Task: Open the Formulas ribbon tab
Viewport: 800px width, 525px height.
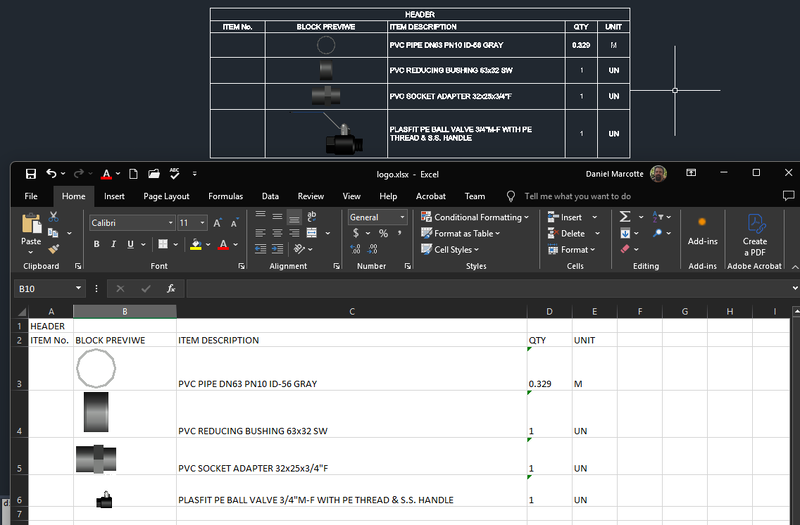Action: 226,197
